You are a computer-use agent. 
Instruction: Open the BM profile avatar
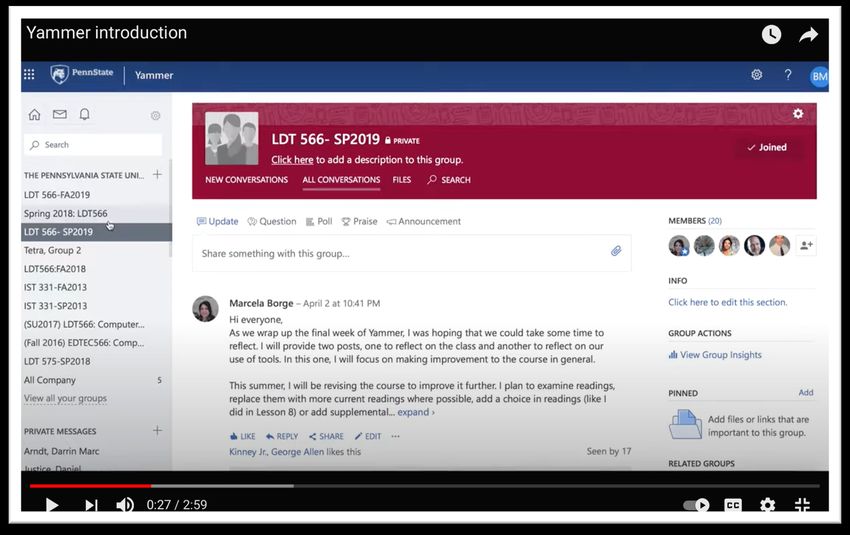(x=819, y=76)
